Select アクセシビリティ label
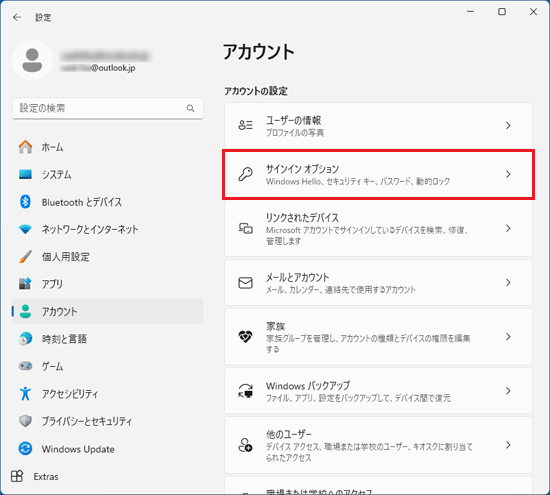Image resolution: width=550 pixels, height=495 pixels. pos(70,394)
